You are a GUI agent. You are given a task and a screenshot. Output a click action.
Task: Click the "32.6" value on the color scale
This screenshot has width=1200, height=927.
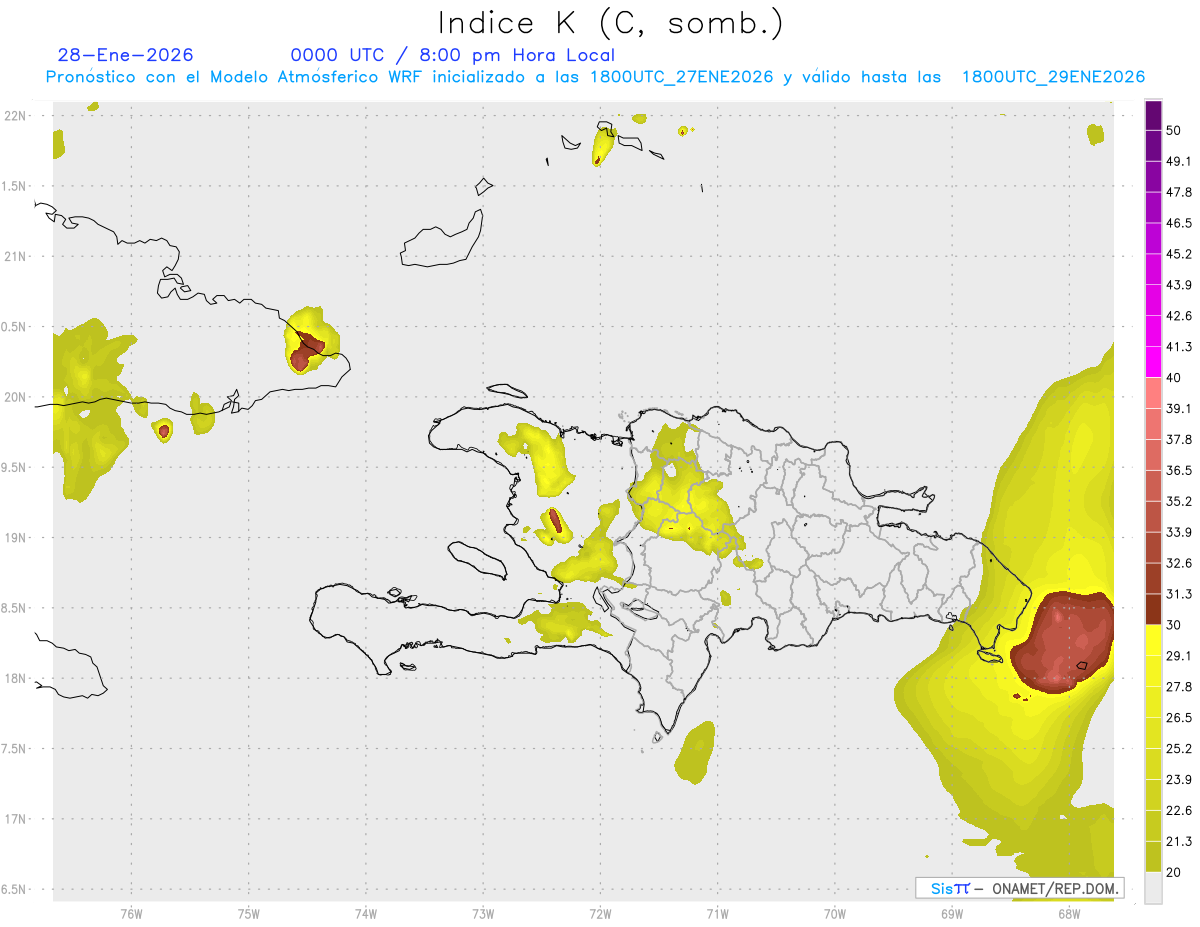(x=1179, y=563)
